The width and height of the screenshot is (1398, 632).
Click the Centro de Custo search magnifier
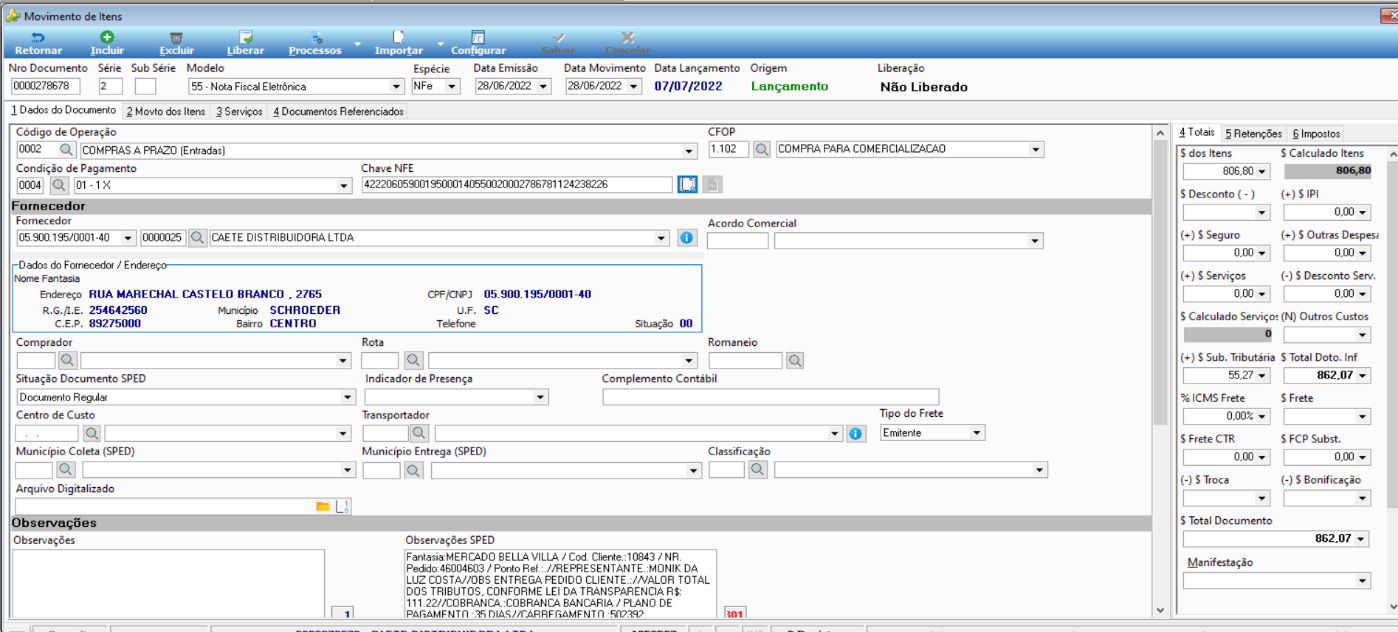[91, 433]
